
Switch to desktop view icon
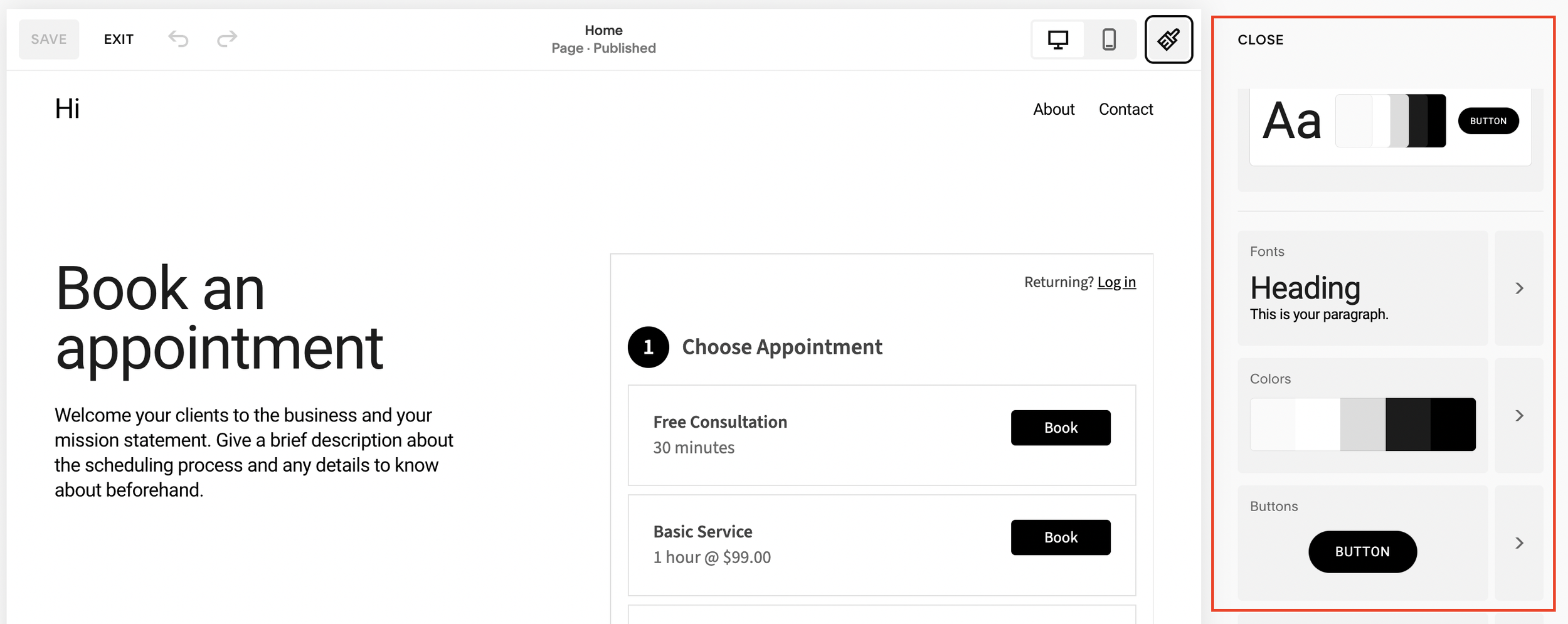[1058, 40]
